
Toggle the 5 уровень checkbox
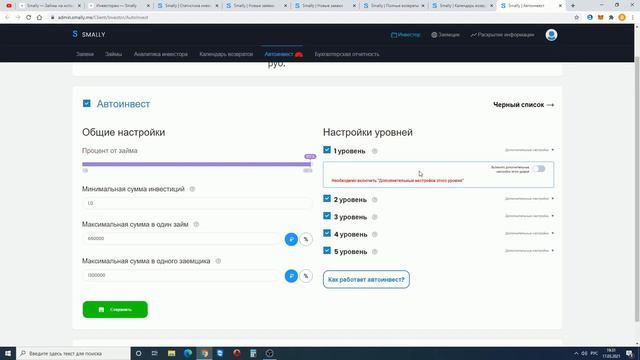pos(327,250)
